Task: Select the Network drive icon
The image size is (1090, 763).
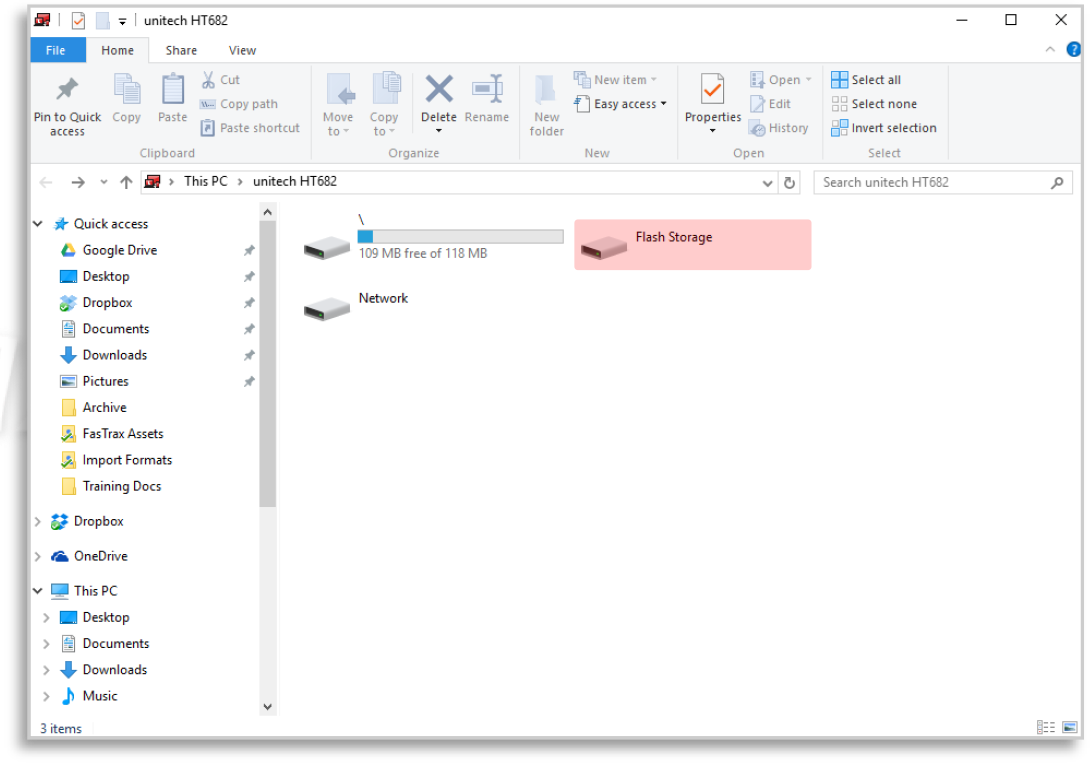Action: point(327,307)
